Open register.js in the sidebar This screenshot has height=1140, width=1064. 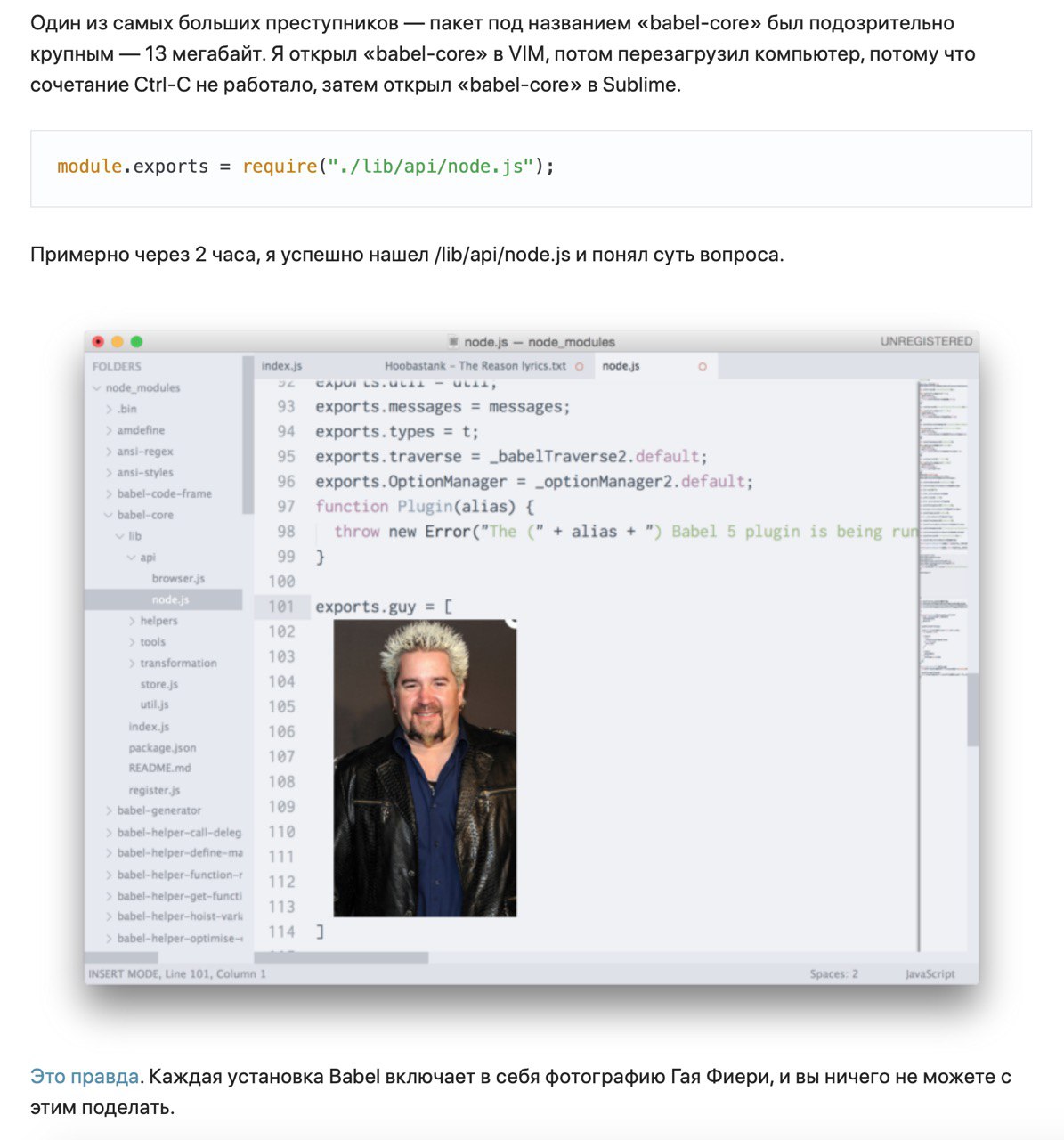click(x=154, y=791)
